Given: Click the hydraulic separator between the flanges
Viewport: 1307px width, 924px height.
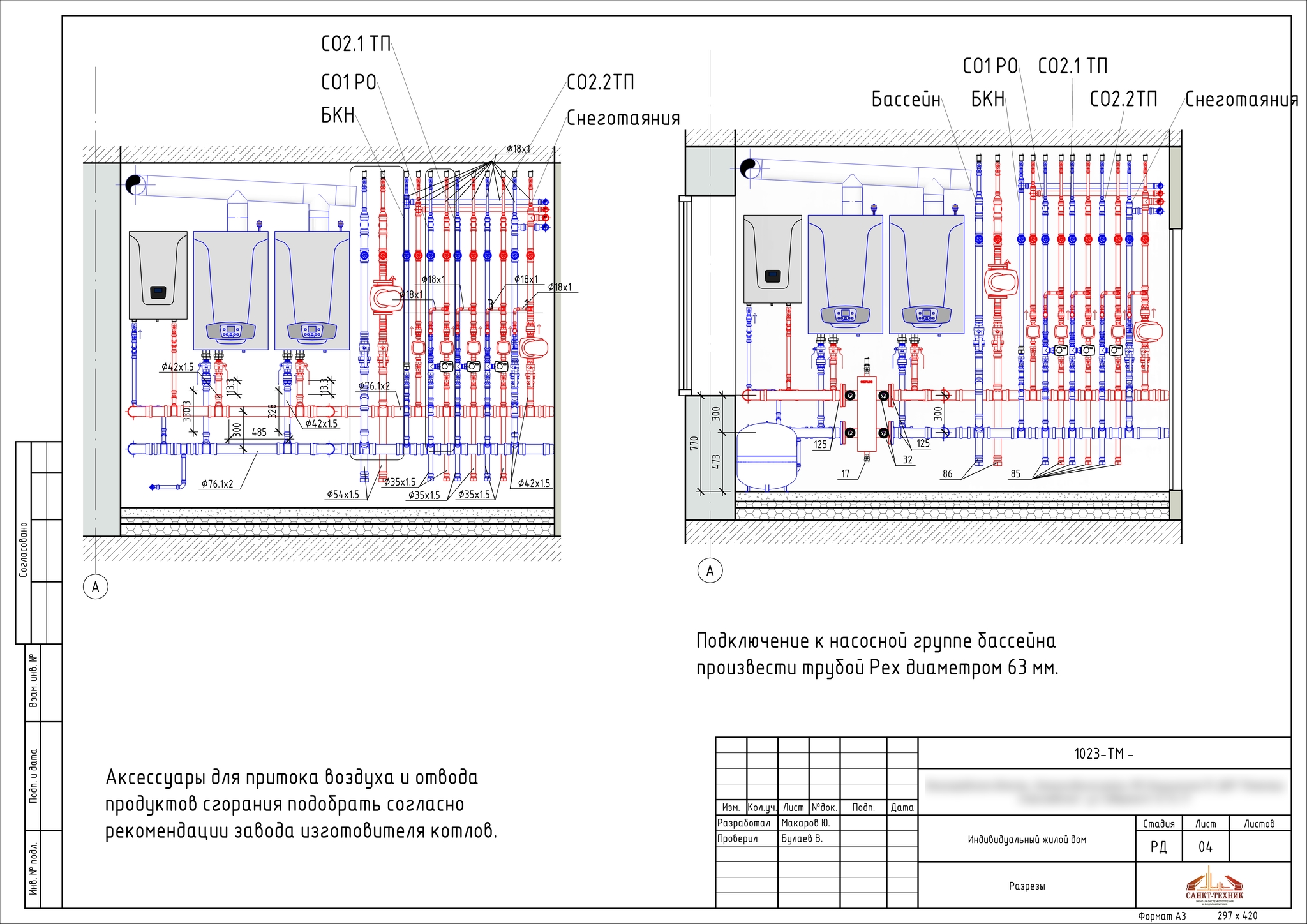Looking at the screenshot, I should (867, 414).
